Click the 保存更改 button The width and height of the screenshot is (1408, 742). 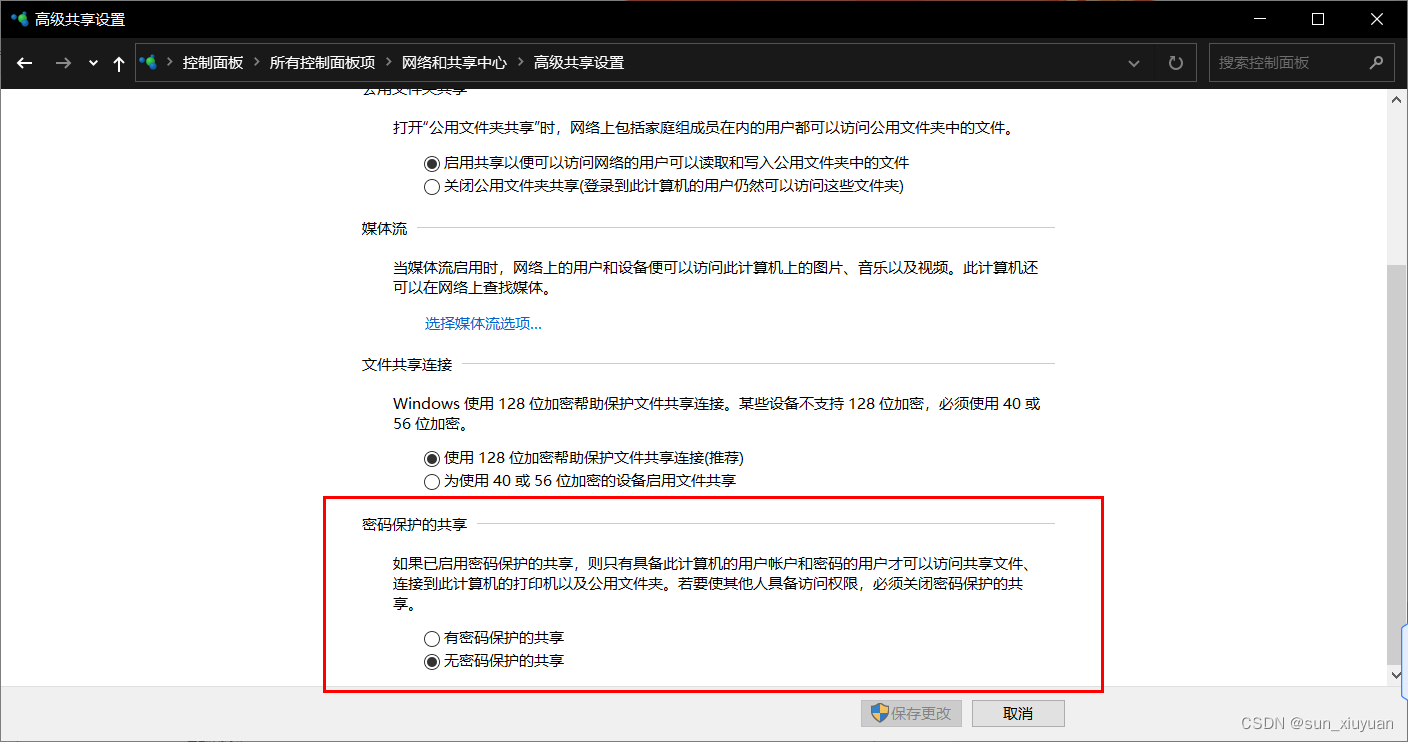coord(911,714)
